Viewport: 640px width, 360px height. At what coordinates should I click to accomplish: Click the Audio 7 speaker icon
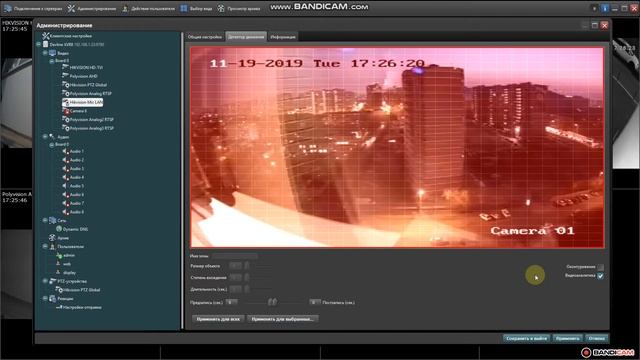tap(65, 203)
